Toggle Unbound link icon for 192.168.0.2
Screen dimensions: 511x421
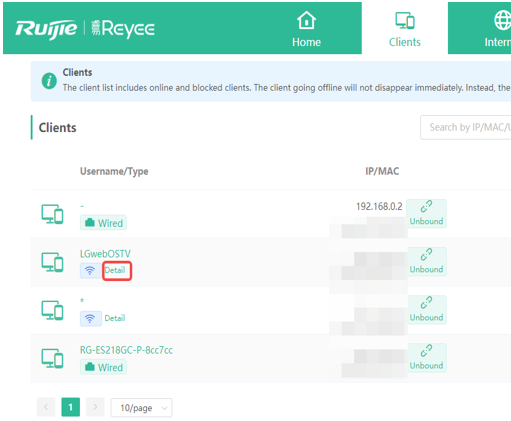pos(426,214)
